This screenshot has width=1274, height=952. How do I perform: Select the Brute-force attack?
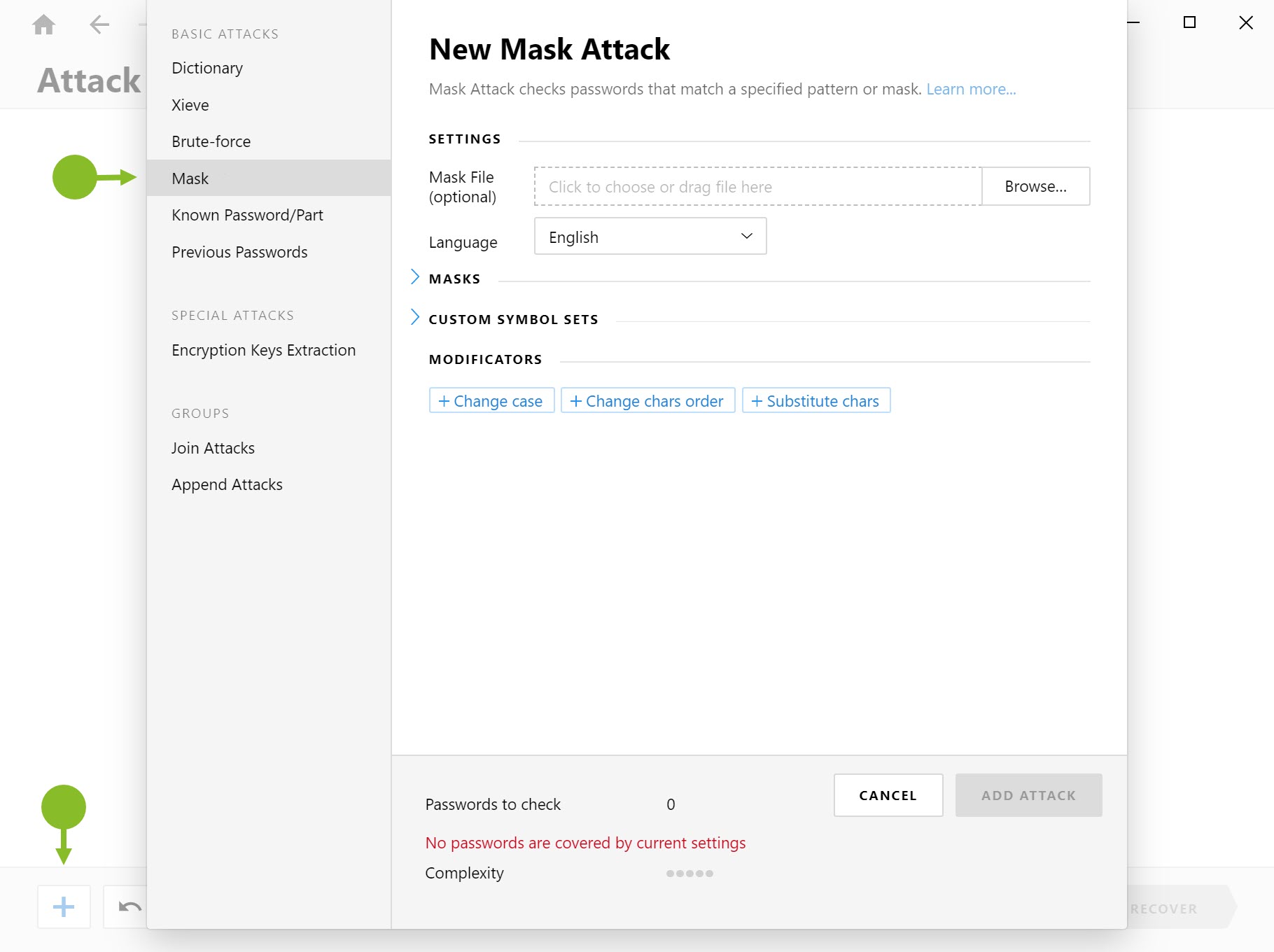(211, 141)
